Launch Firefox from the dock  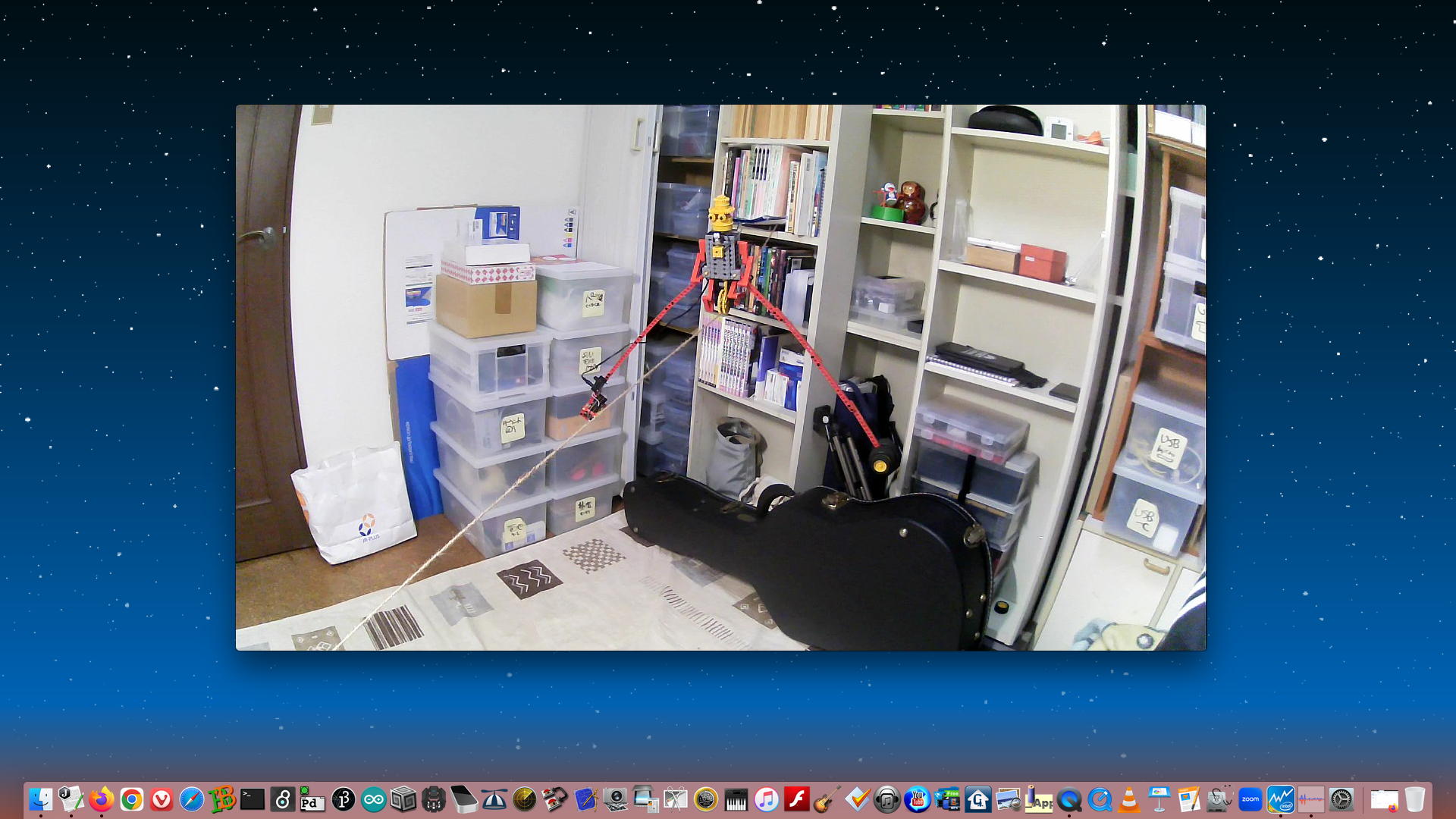tap(101, 799)
